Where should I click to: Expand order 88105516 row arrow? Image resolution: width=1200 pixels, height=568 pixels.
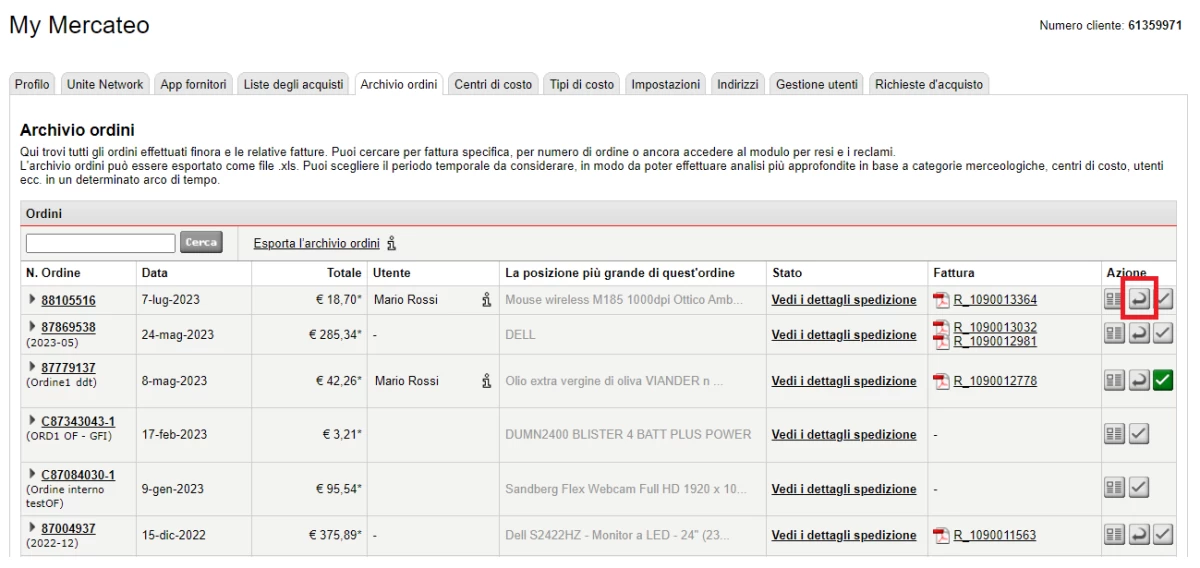(32, 300)
